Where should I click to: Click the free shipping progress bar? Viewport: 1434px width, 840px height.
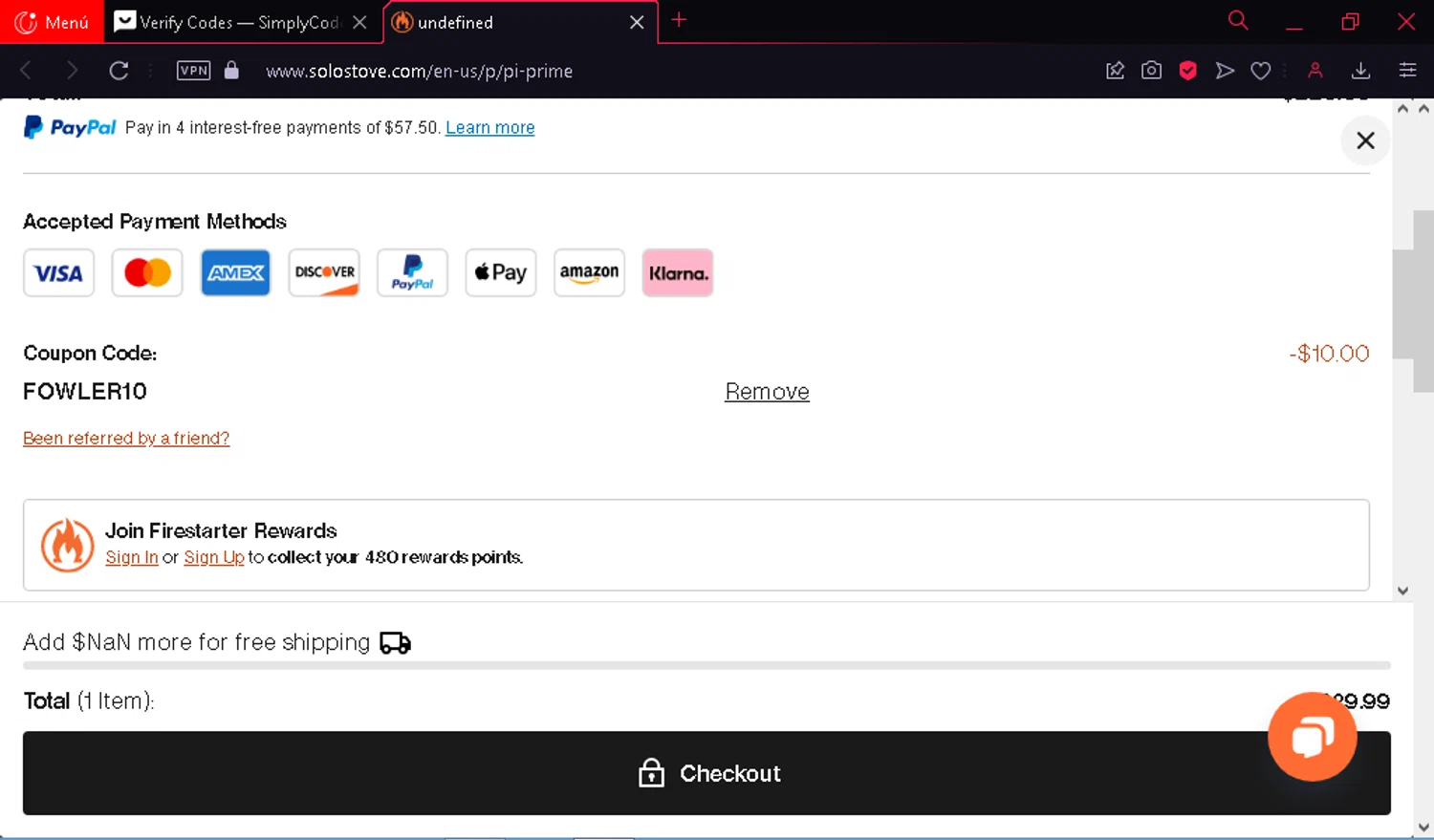pos(706,665)
